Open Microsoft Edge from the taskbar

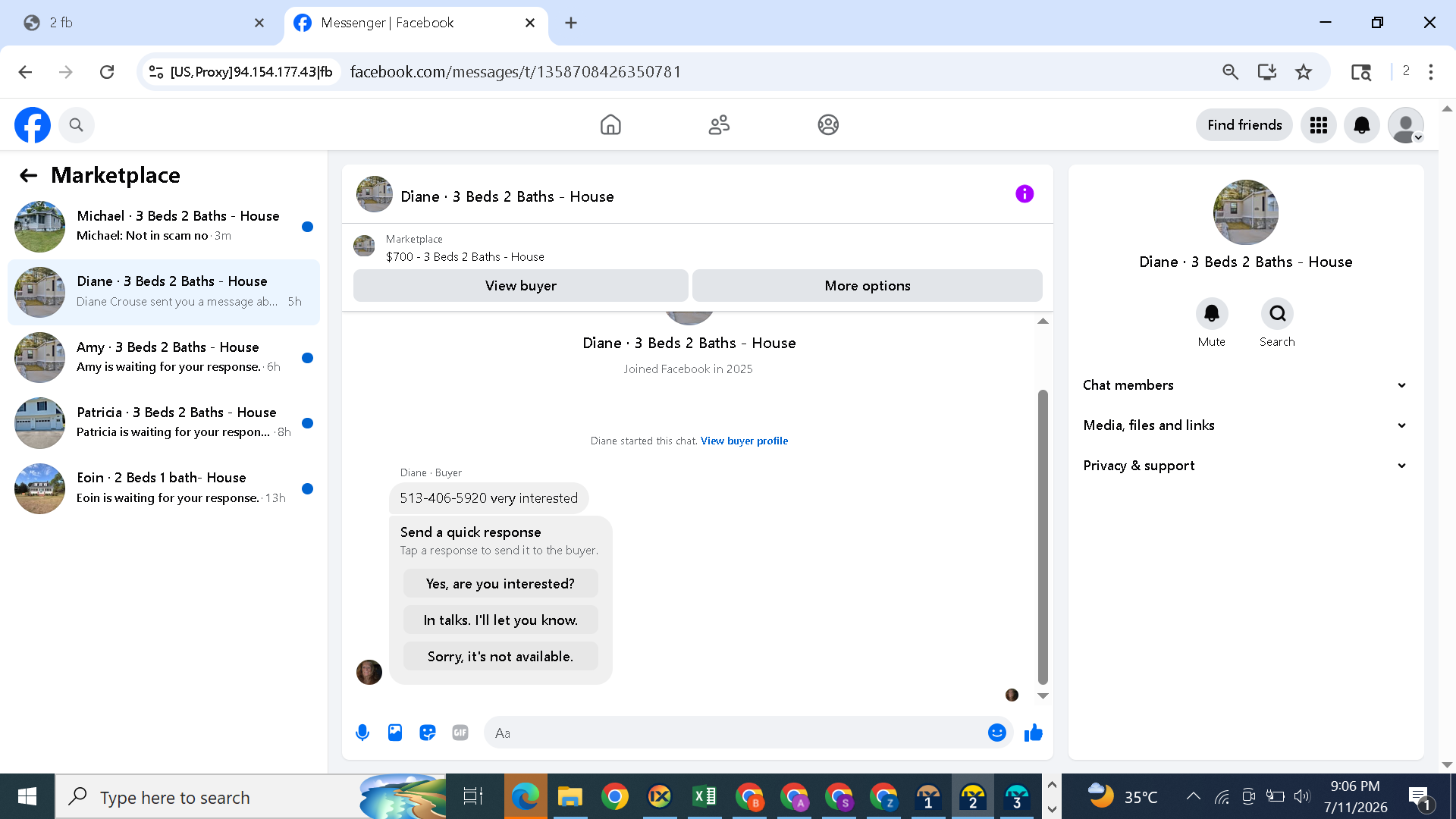tap(525, 796)
